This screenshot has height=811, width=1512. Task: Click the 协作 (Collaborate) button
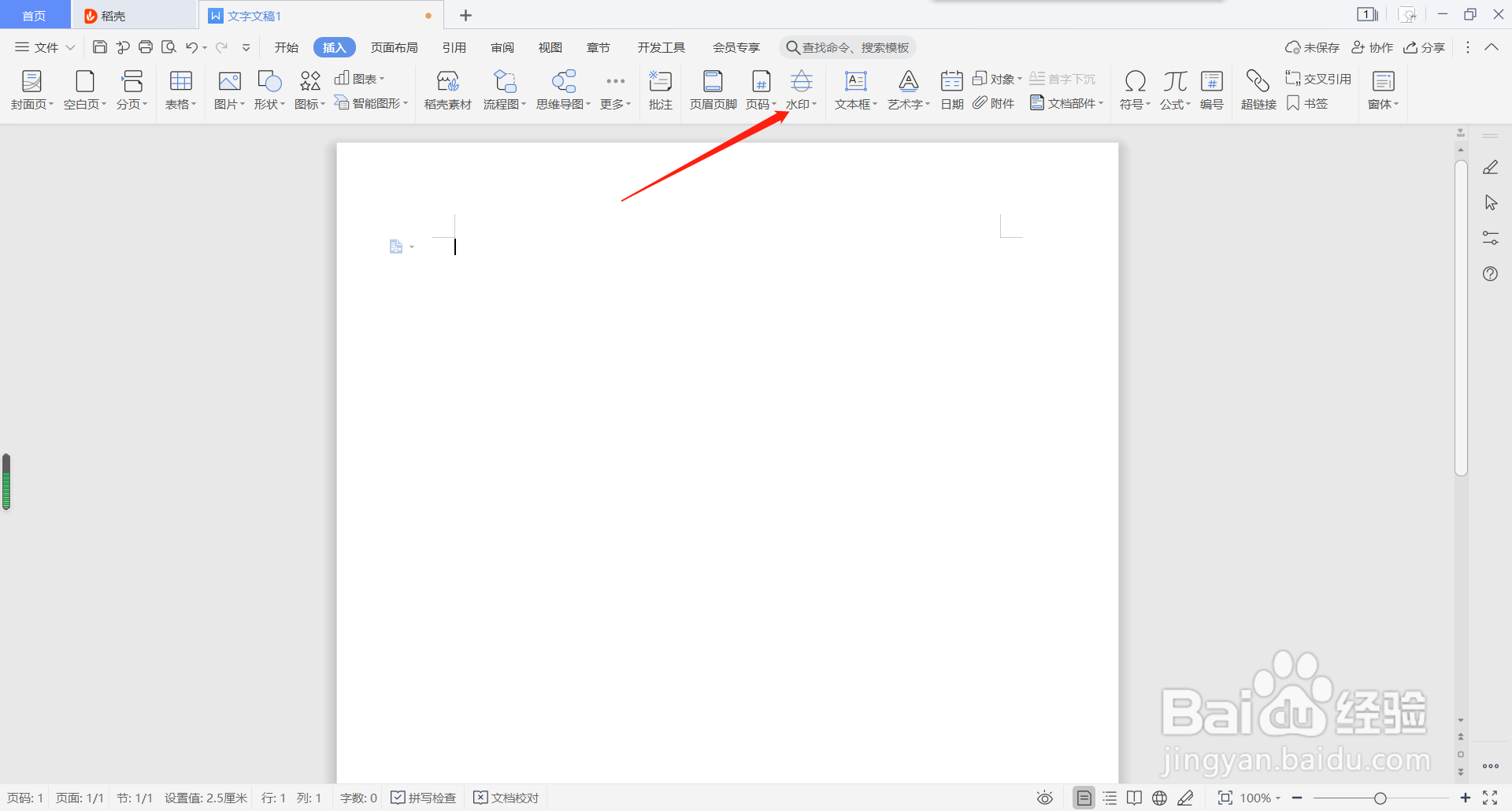[1373, 47]
